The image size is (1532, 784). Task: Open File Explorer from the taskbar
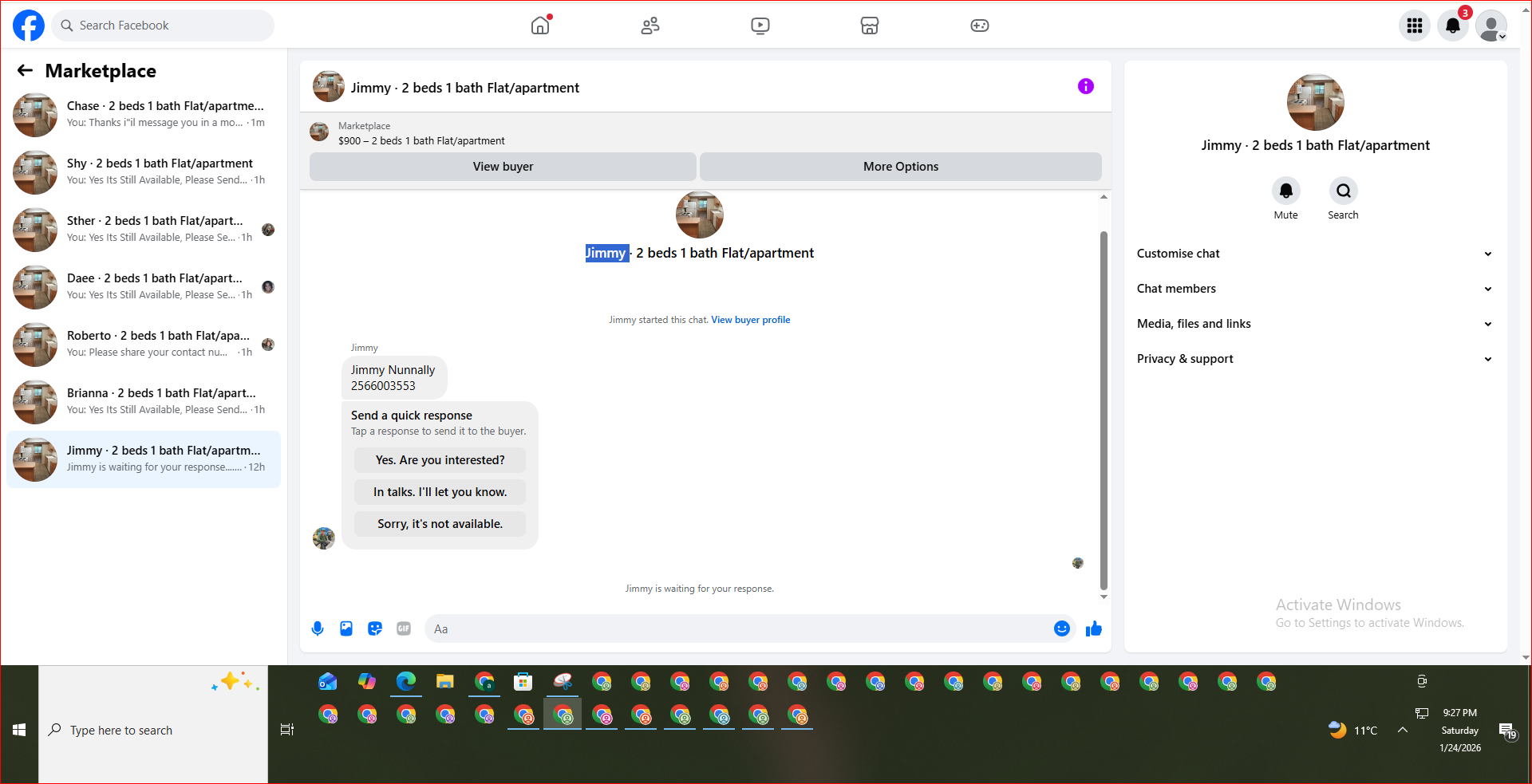(445, 682)
